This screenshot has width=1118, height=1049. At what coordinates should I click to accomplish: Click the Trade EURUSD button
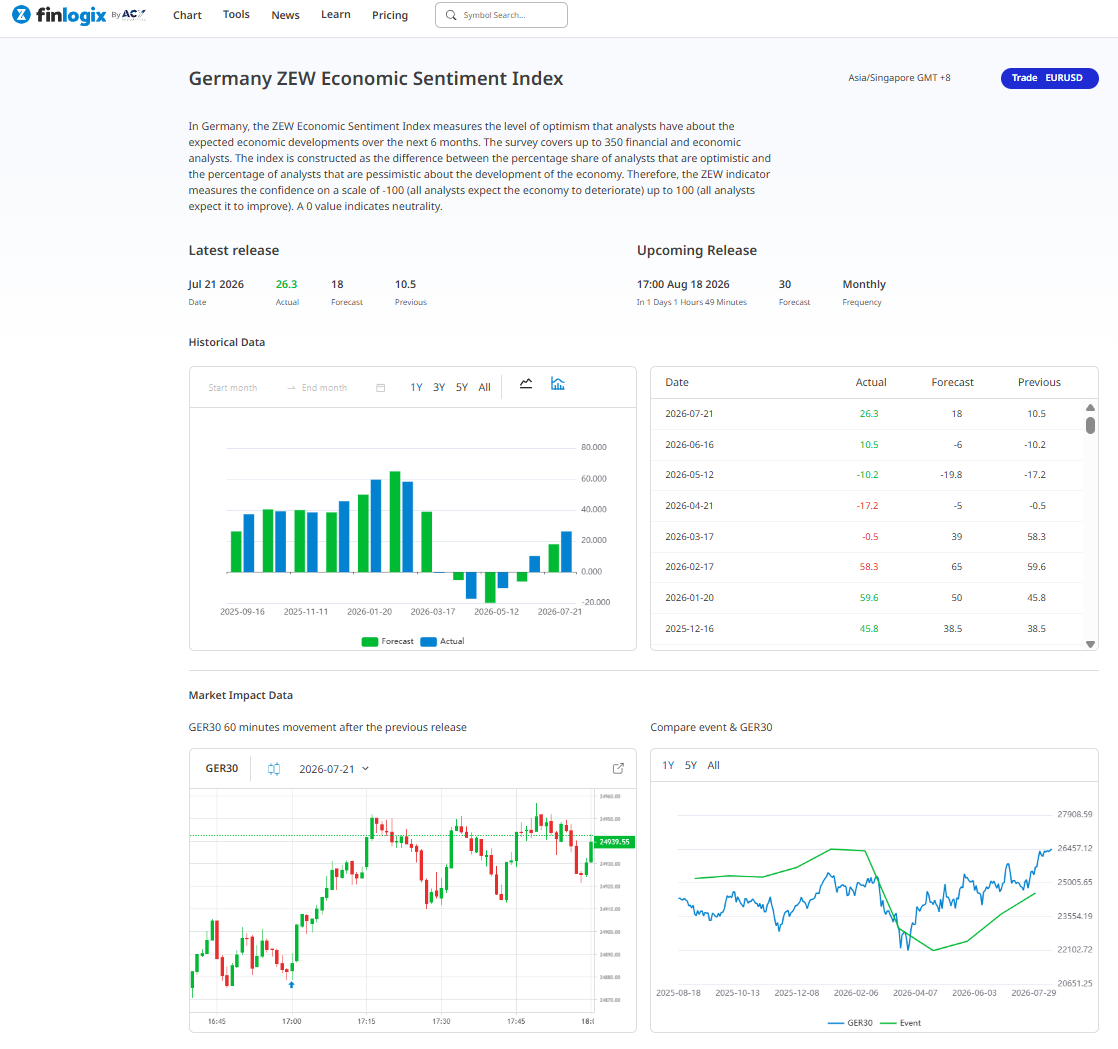point(1050,78)
